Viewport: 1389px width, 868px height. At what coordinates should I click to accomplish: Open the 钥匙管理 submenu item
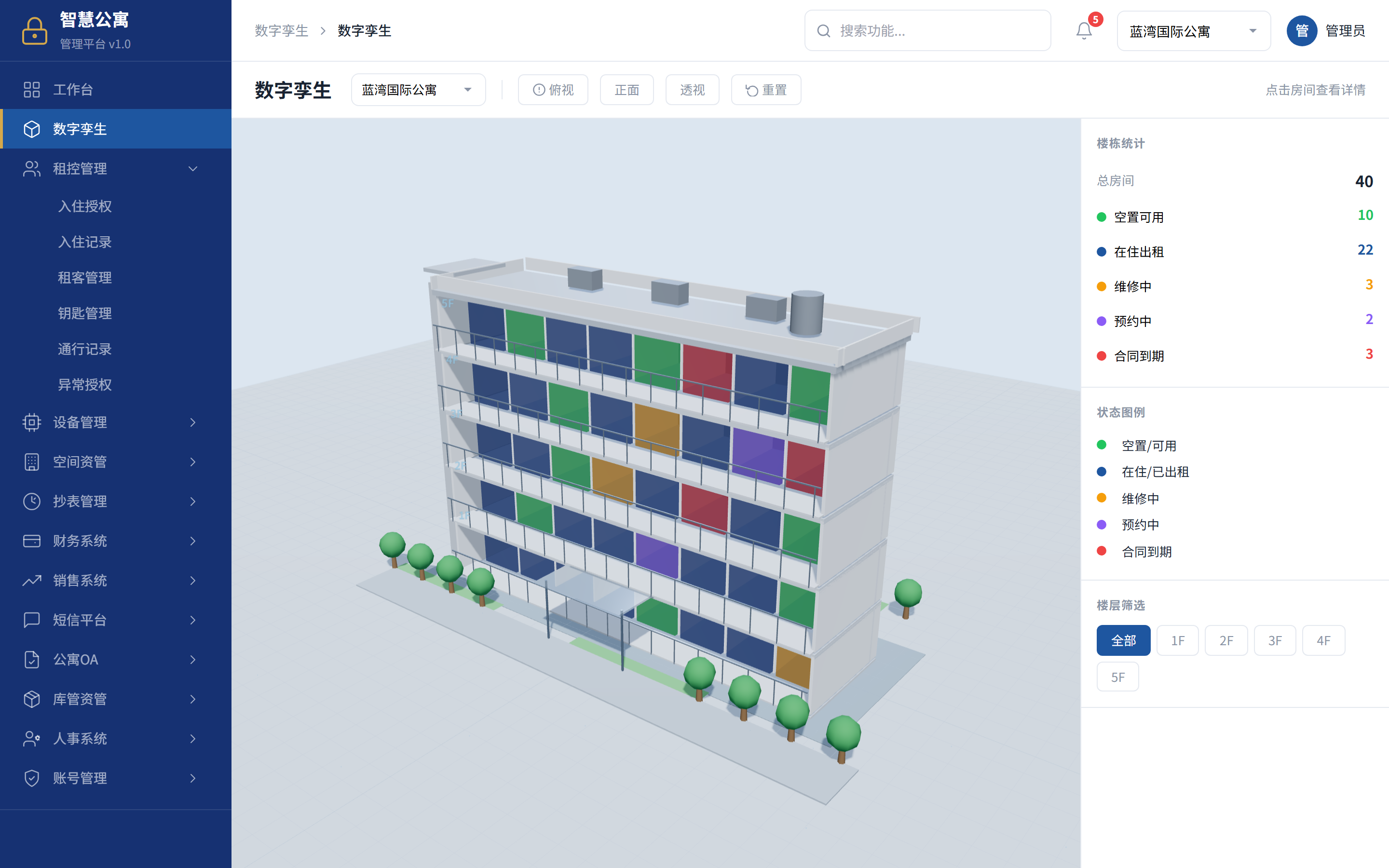(85, 313)
